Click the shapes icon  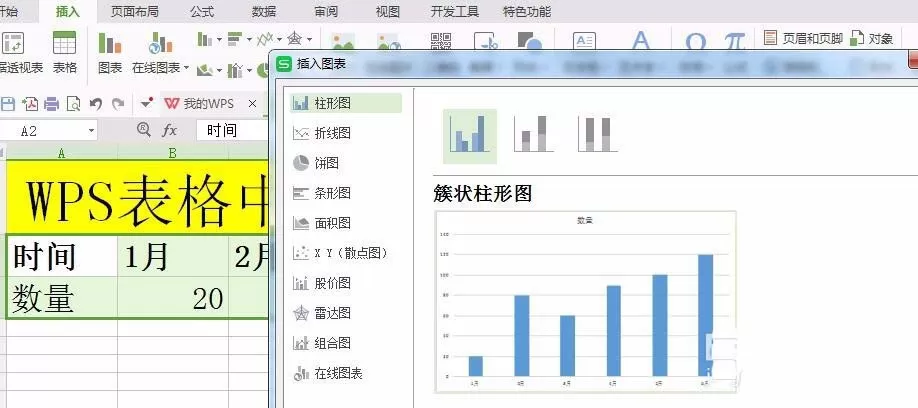(530, 41)
